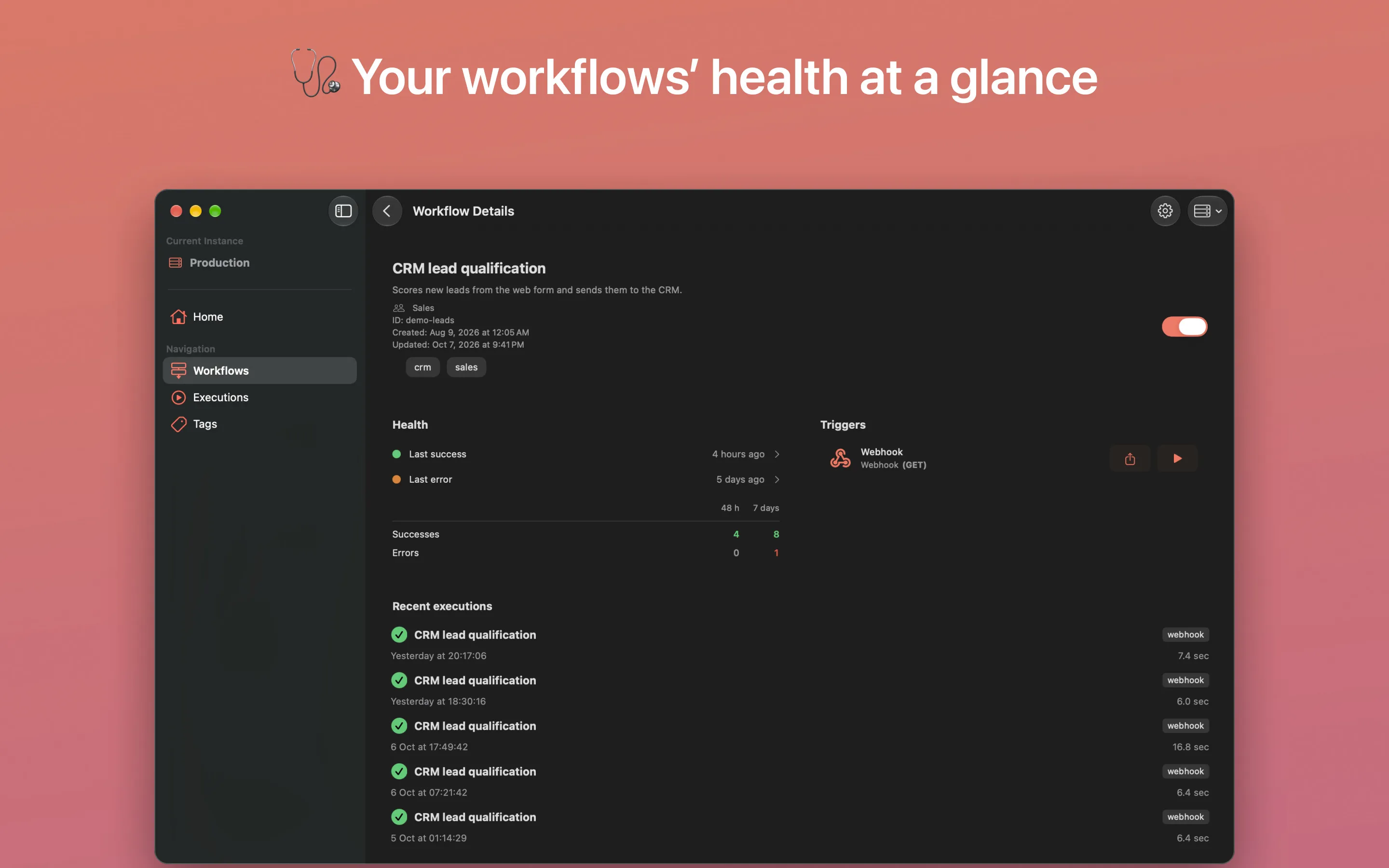Screen dimensions: 1389x868
Task: Toggle the sidebar visibility icon
Action: pos(343,211)
